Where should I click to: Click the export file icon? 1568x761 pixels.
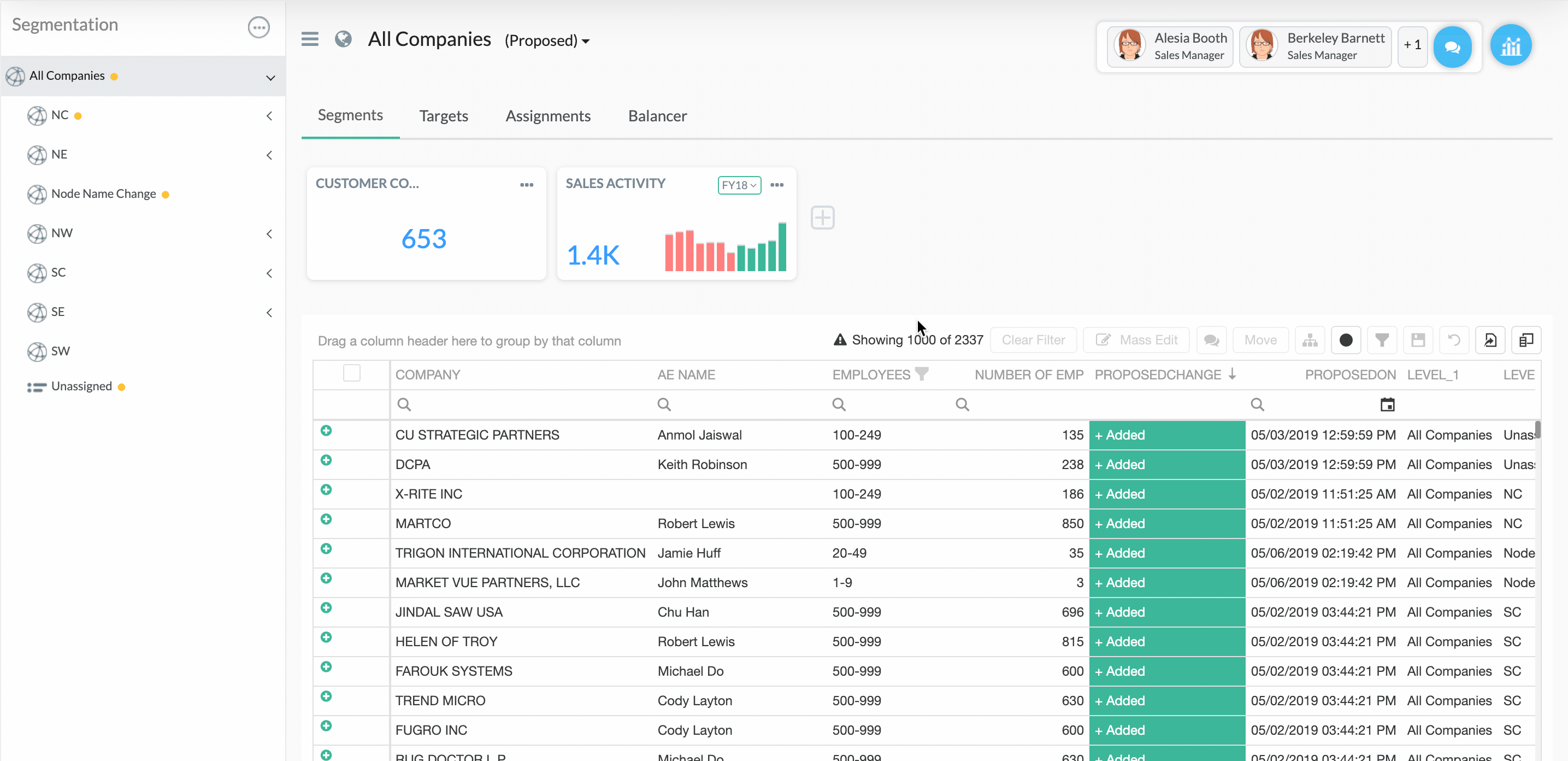1490,340
